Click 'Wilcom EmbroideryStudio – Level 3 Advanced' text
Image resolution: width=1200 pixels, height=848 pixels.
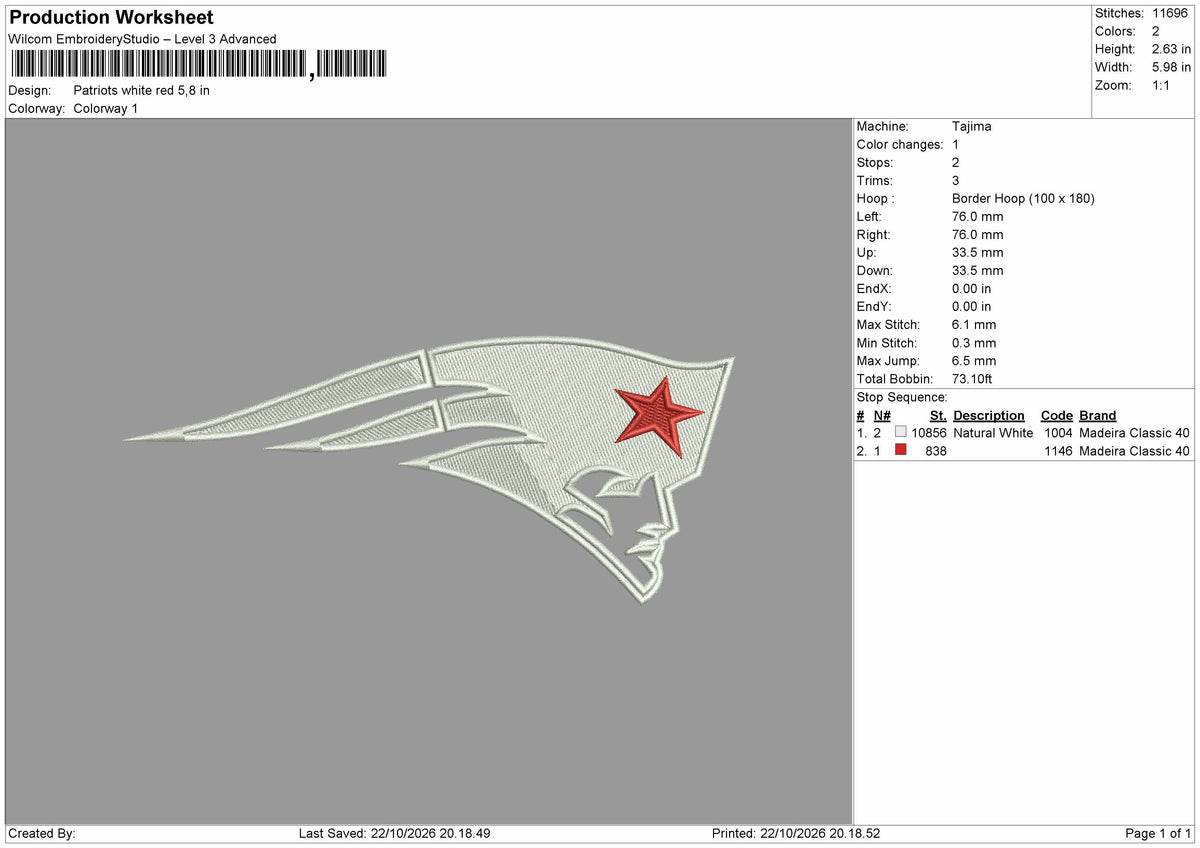(x=142, y=39)
